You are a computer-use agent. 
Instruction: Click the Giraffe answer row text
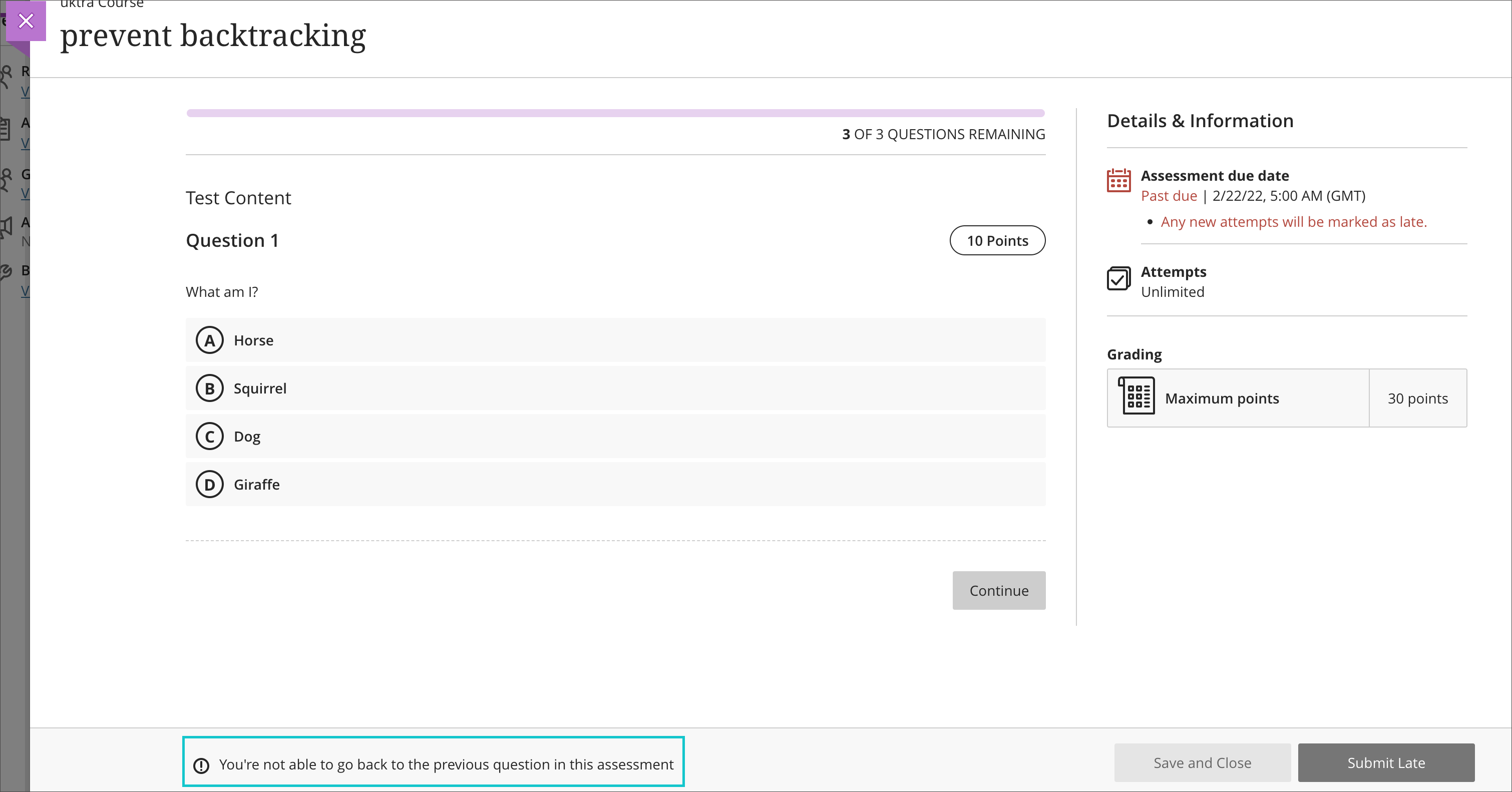click(256, 484)
